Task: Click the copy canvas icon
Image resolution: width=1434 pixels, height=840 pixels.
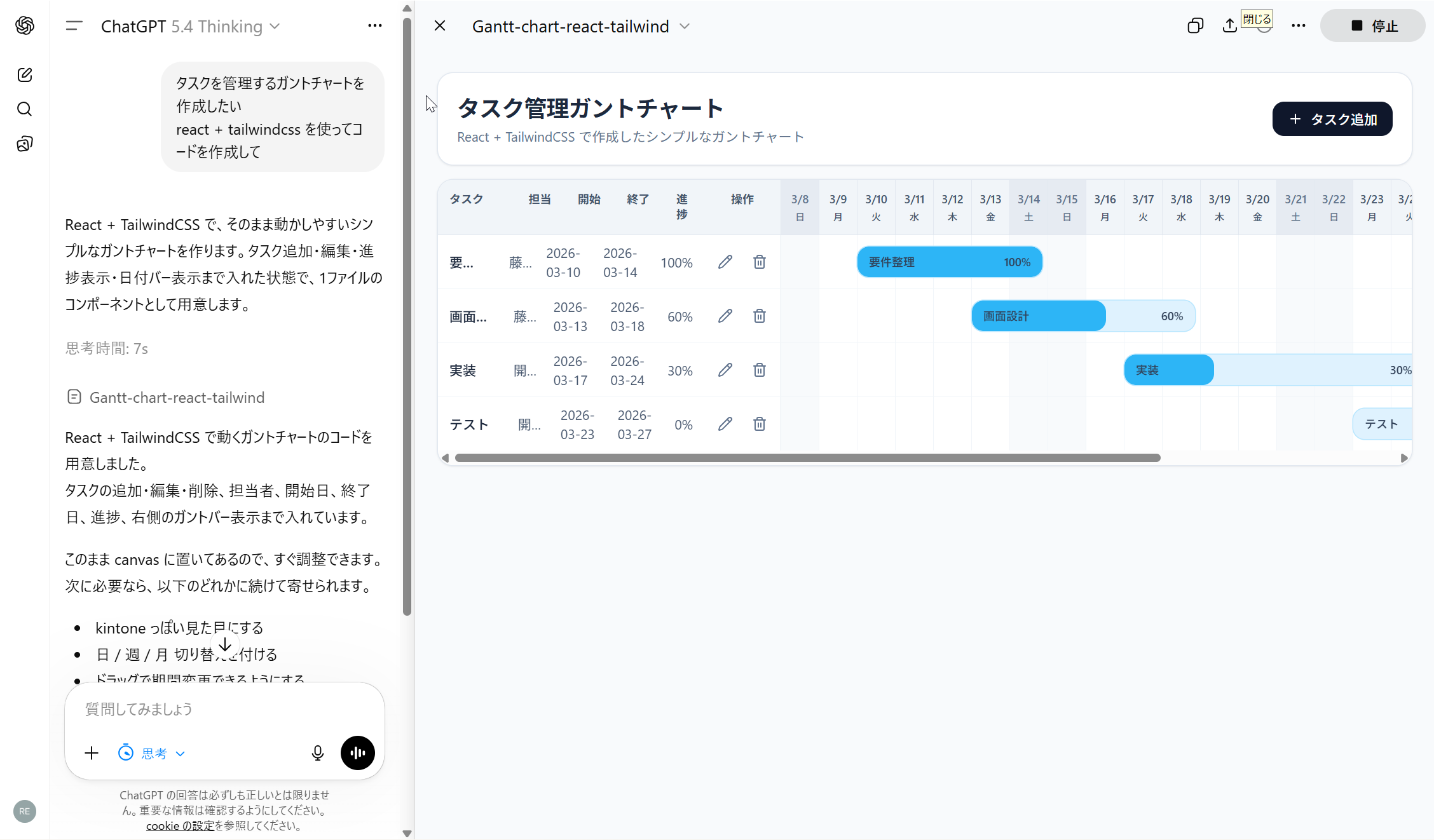Action: [x=1195, y=26]
